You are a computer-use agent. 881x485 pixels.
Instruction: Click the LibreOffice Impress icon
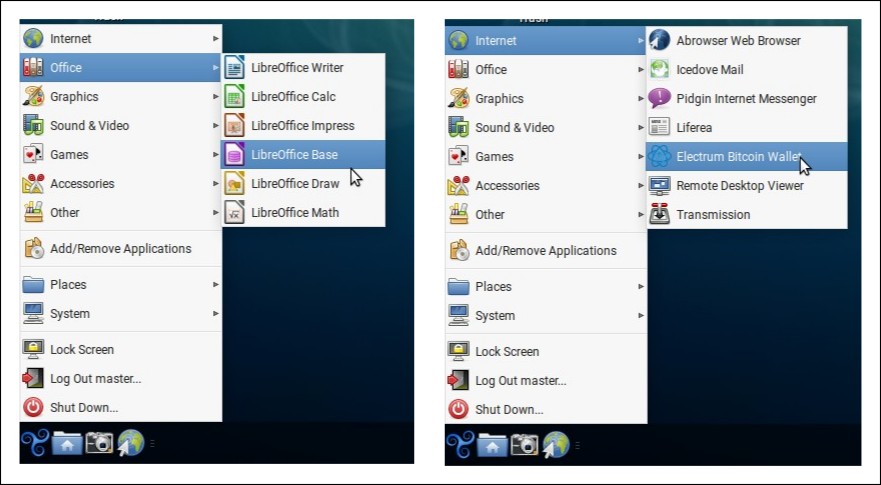click(x=234, y=126)
